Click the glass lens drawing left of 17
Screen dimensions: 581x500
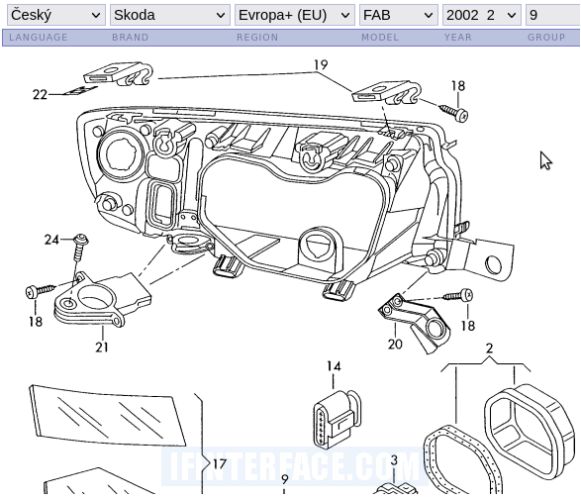coord(107,415)
